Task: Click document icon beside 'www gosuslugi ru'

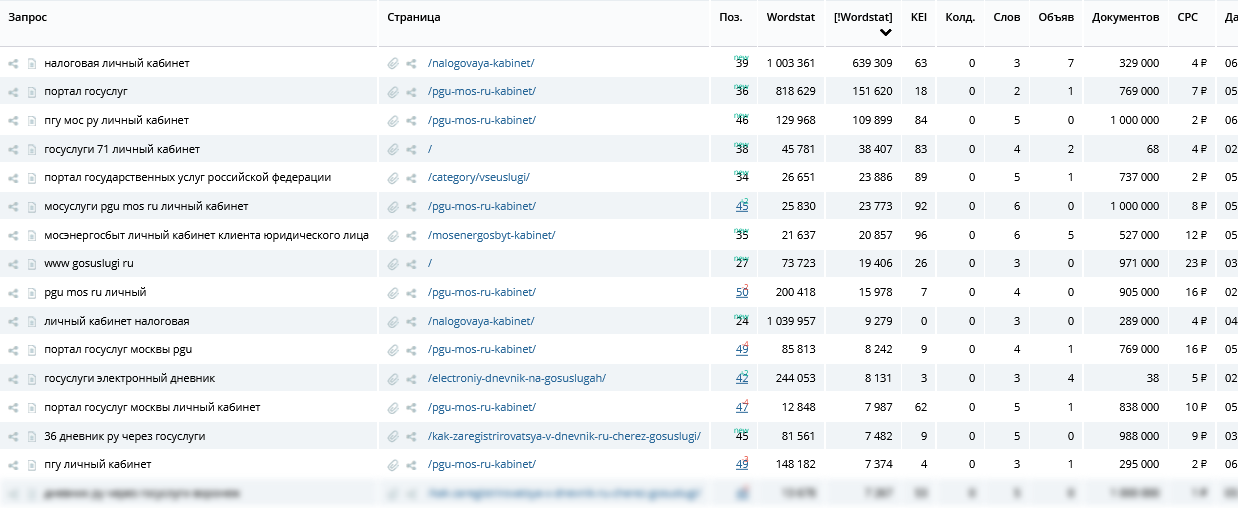Action: (x=32, y=264)
